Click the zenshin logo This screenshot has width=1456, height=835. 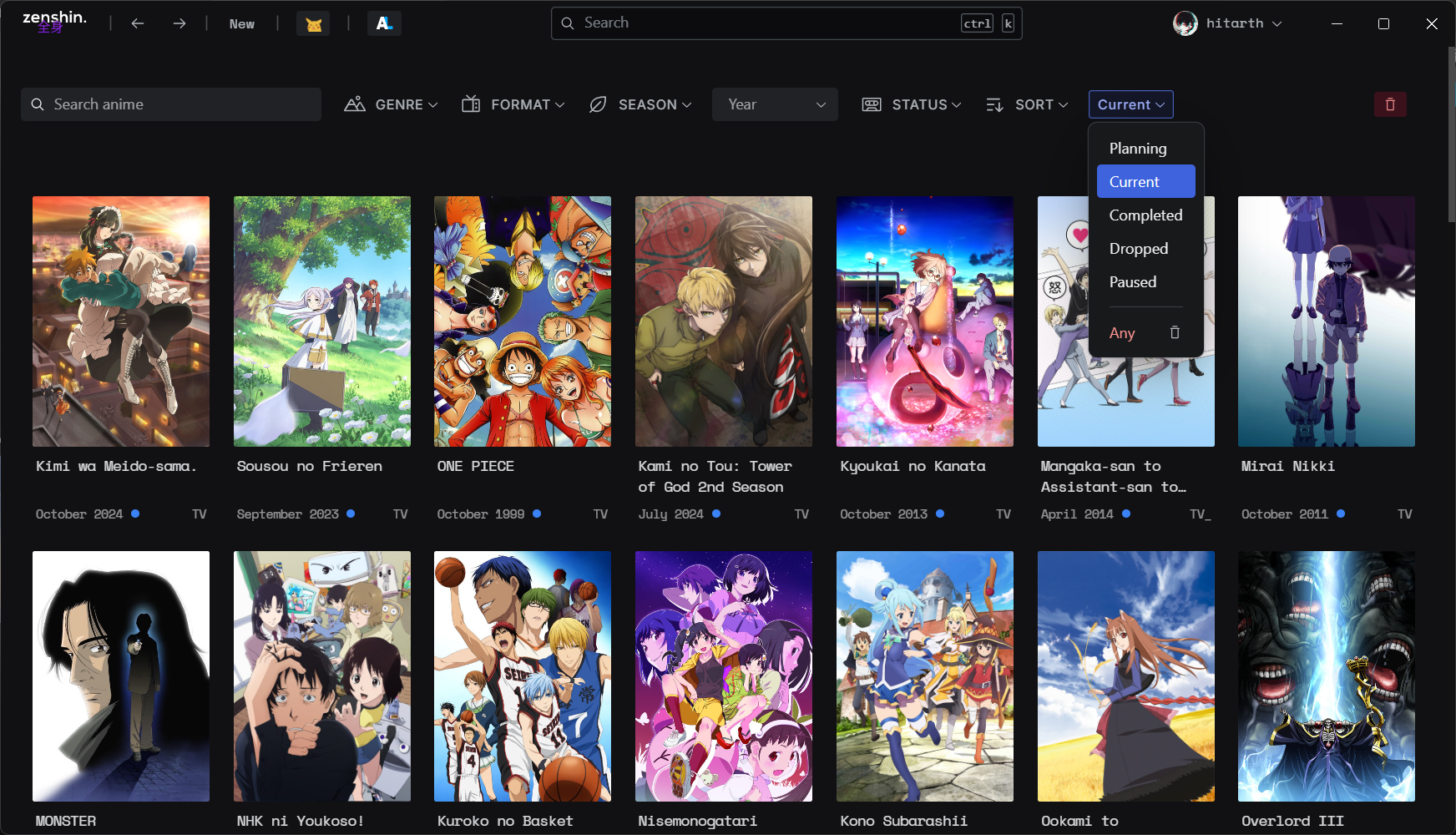53,20
